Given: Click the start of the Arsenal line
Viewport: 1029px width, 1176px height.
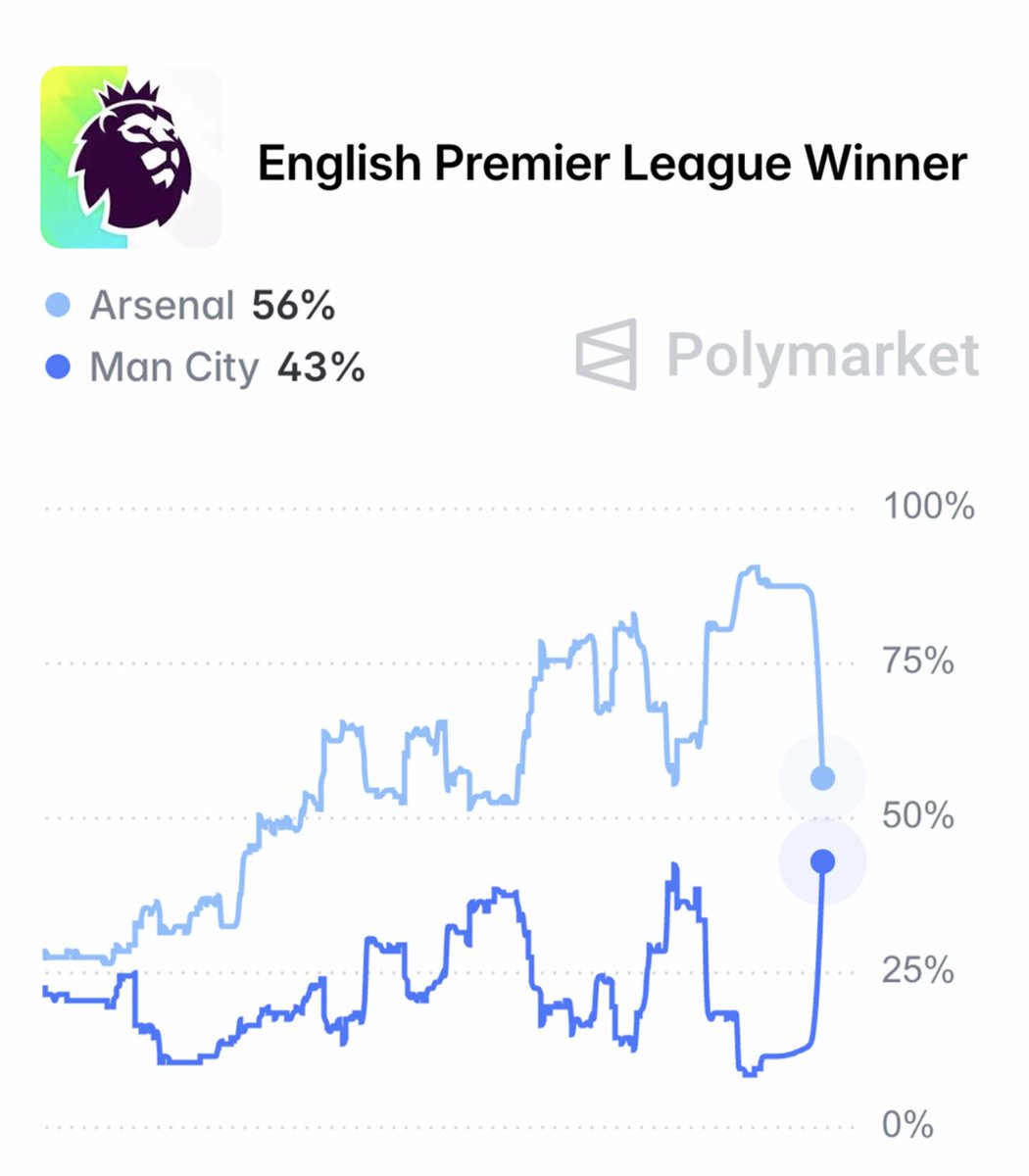Looking at the screenshot, I should point(46,954).
